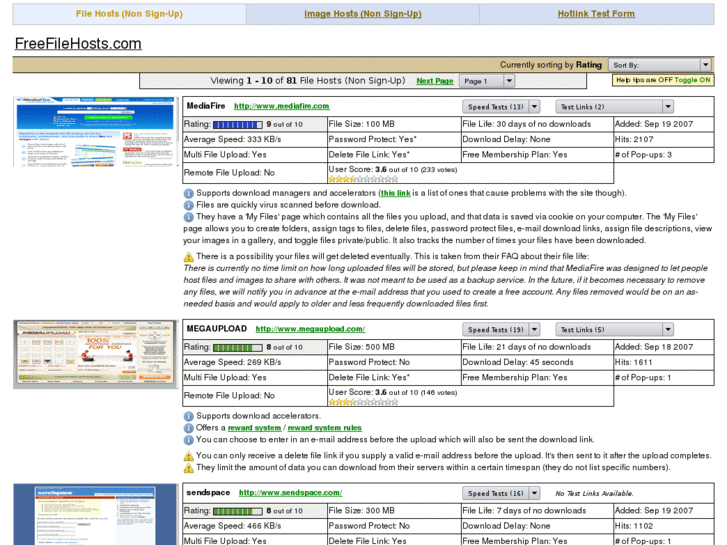Click MEGAUPLOAD rating bar 8 out of 10
This screenshot has height=545, width=727.
(238, 347)
